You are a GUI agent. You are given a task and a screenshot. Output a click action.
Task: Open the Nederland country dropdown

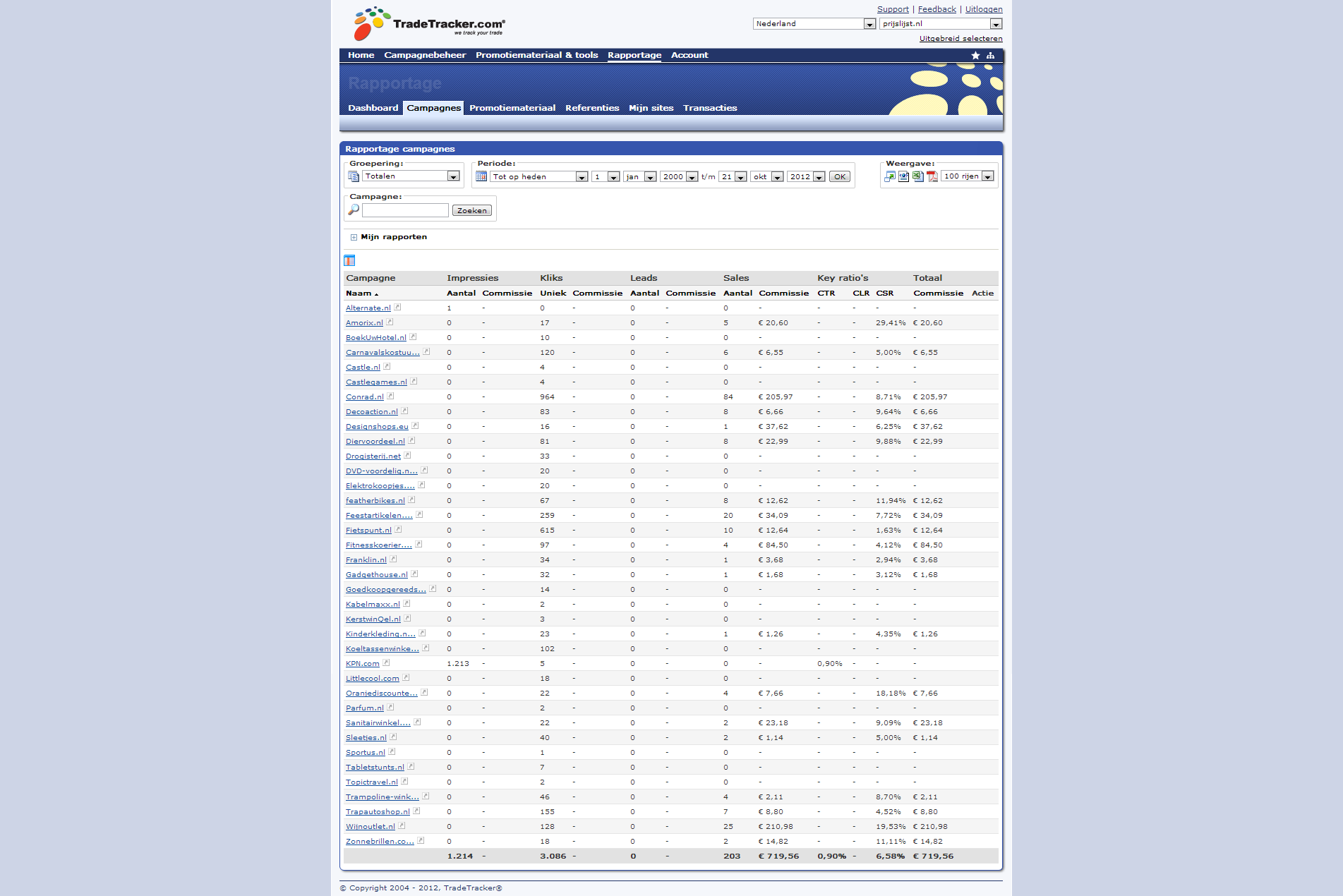pos(814,24)
